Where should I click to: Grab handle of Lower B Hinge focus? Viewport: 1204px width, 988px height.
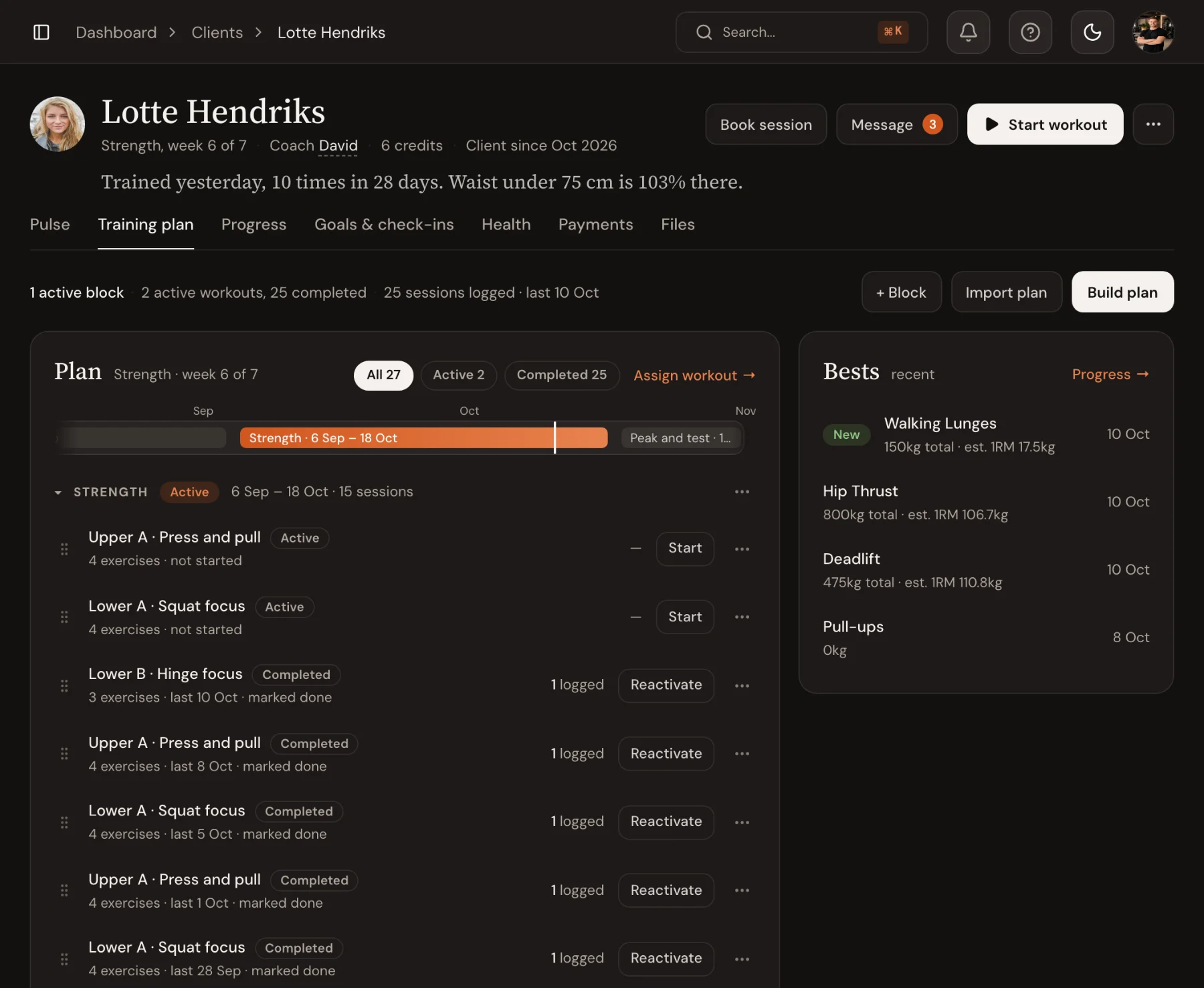pyautogui.click(x=64, y=686)
